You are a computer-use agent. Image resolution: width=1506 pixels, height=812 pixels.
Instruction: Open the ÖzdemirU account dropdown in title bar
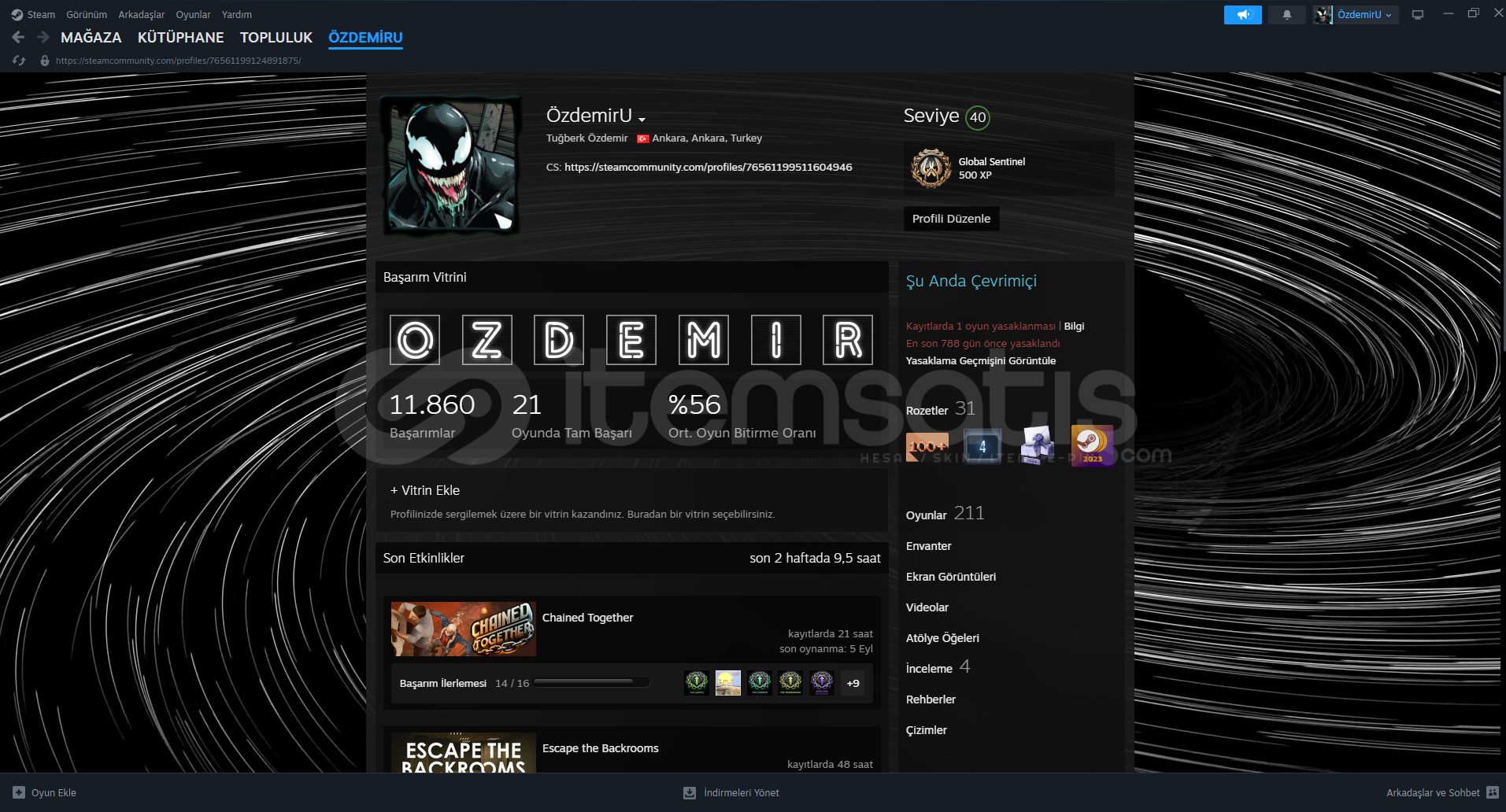click(1364, 14)
